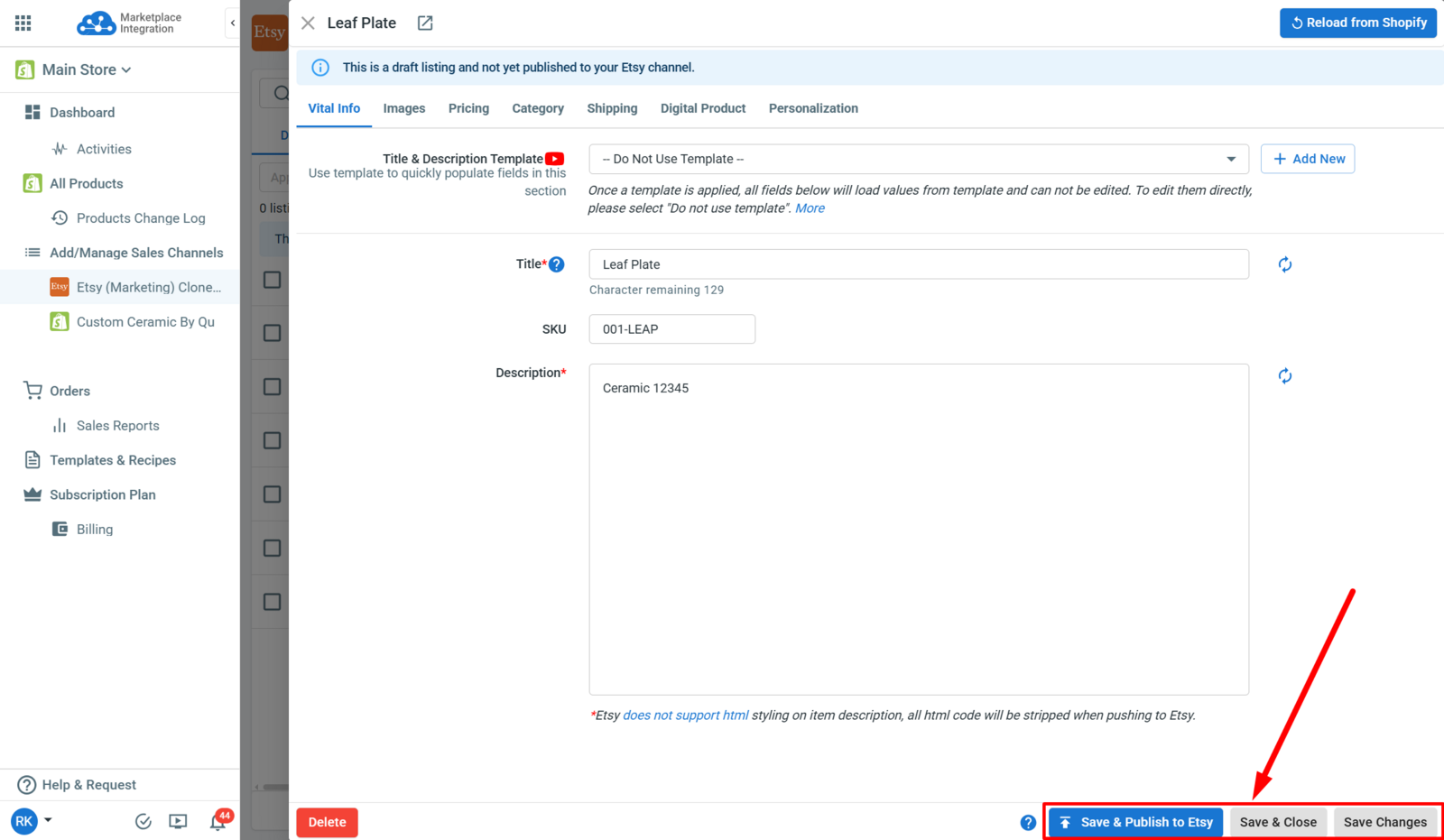
Task: Click the 'Character remaining 129' text
Action: pos(656,290)
